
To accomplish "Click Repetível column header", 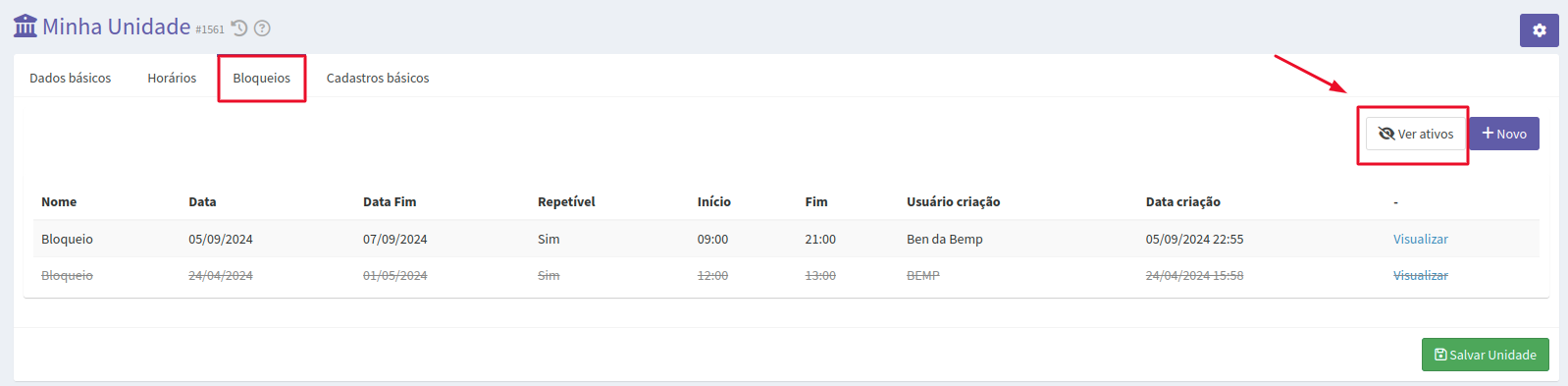I will [x=566, y=201].
